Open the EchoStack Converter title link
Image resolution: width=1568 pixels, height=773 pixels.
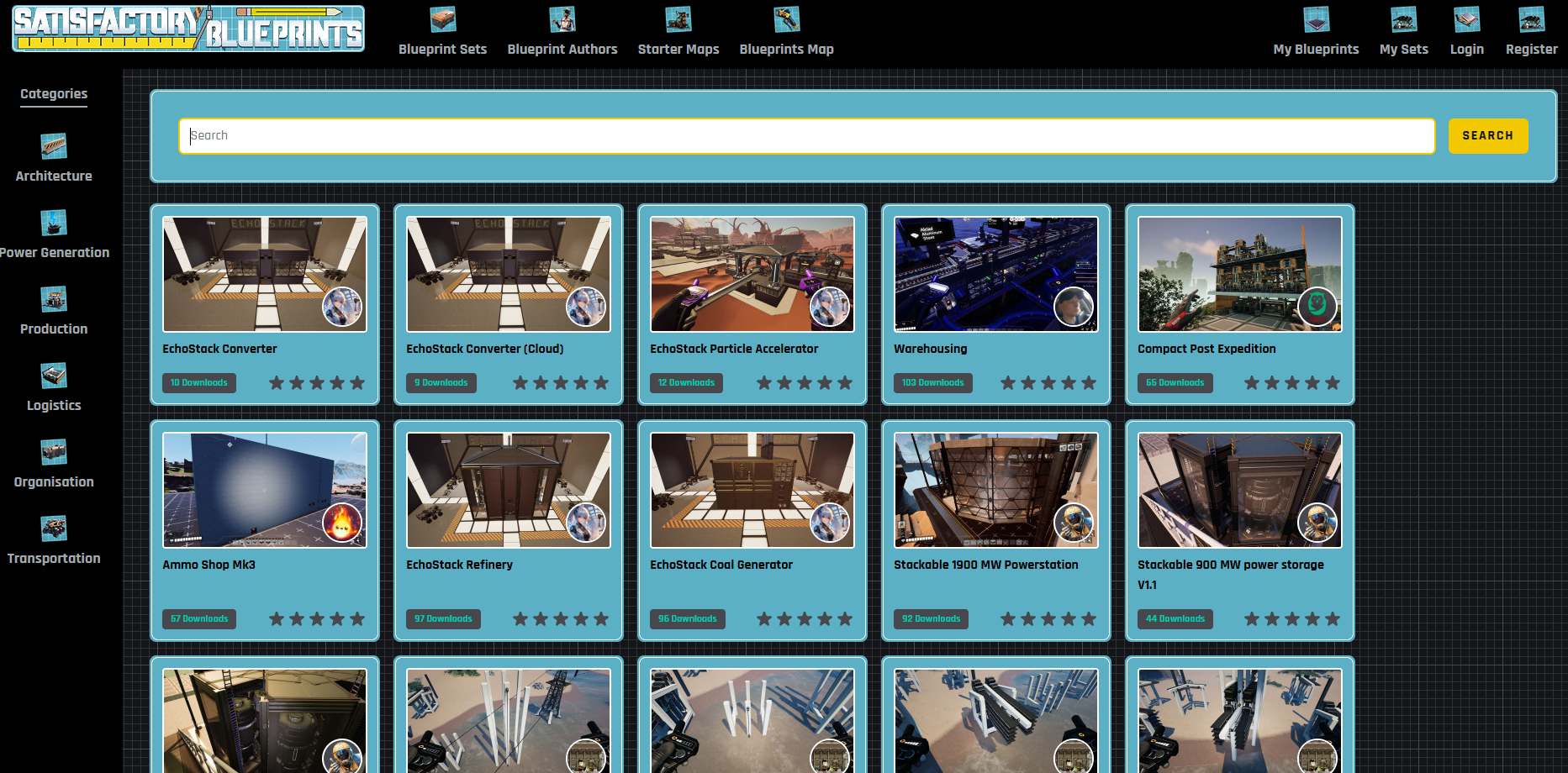coord(219,349)
